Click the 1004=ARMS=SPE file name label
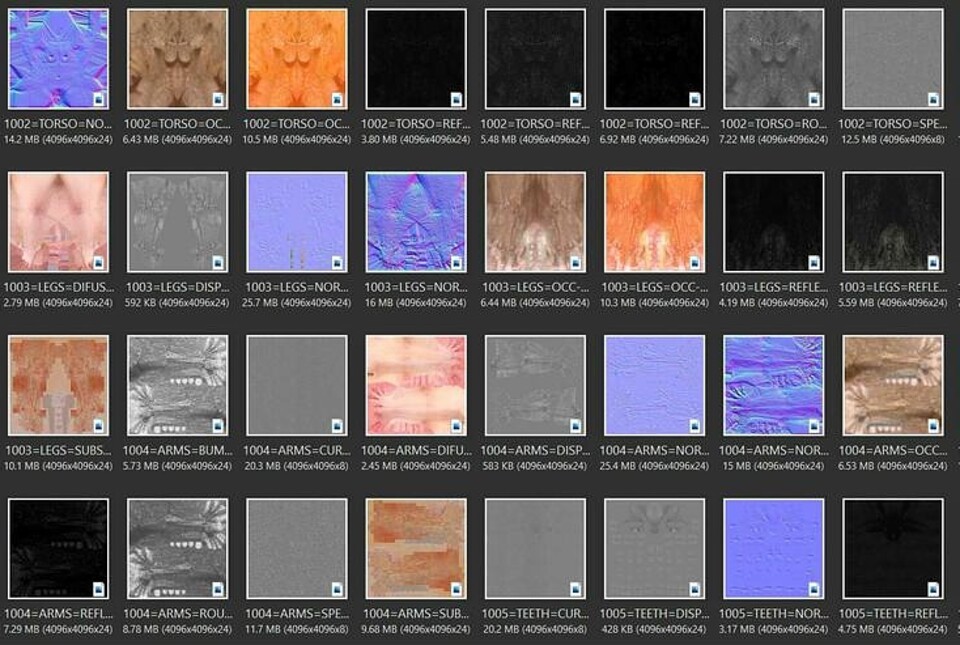 click(x=293, y=612)
